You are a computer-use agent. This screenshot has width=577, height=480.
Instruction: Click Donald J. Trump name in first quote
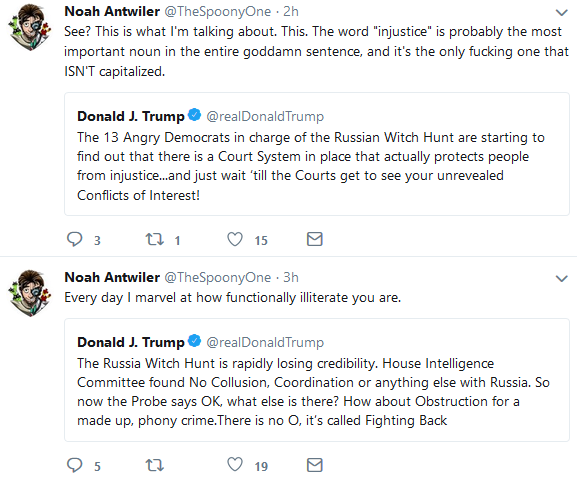point(131,116)
